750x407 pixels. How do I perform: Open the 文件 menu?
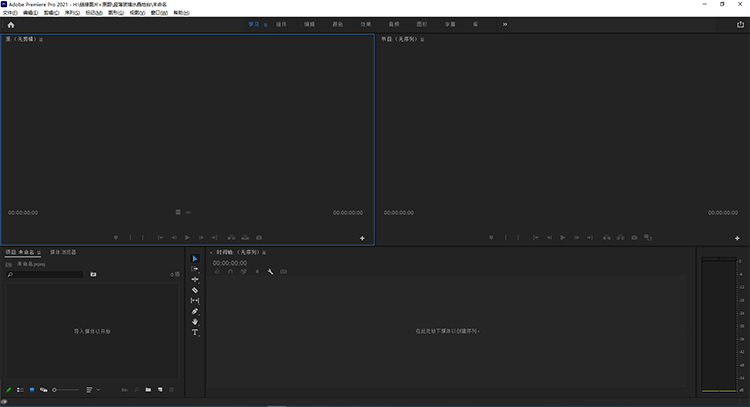9,13
